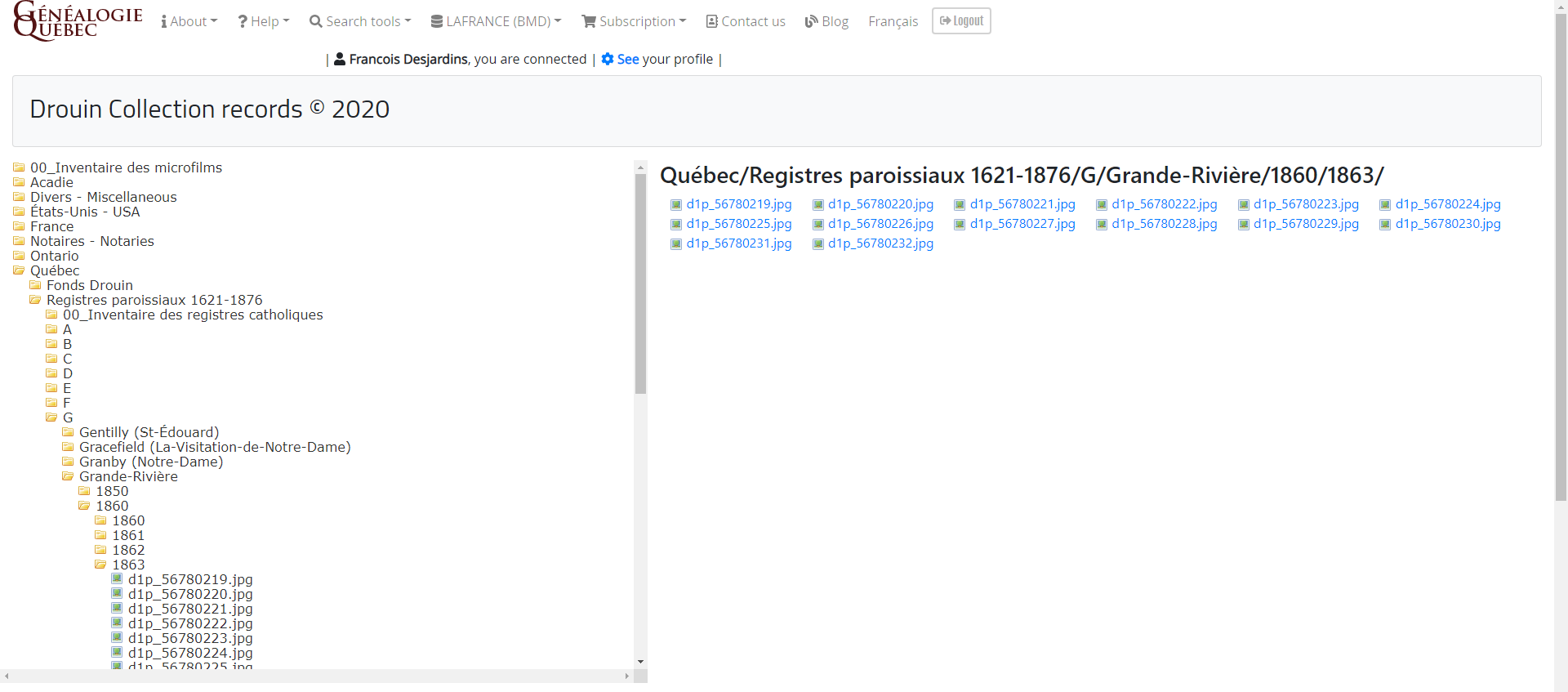Click tree panel vertical scrollbar thumb

640,283
